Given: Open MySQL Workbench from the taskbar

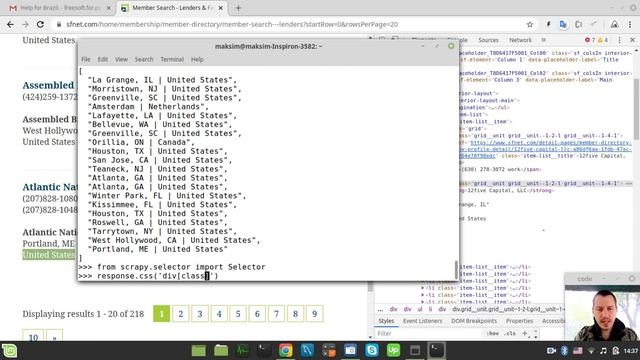Looking at the screenshot, I should [307, 351].
